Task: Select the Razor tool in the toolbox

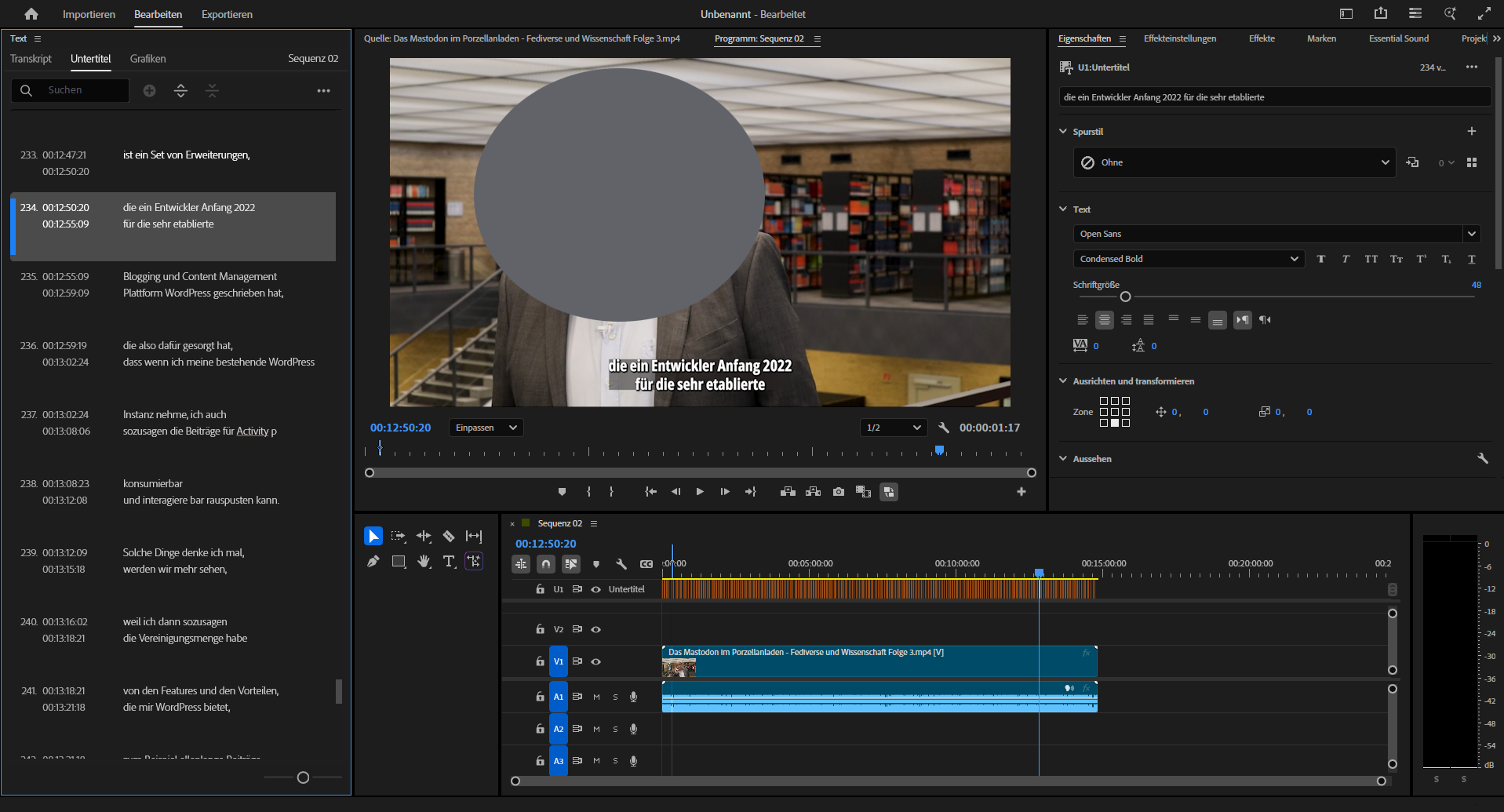Action: (449, 536)
